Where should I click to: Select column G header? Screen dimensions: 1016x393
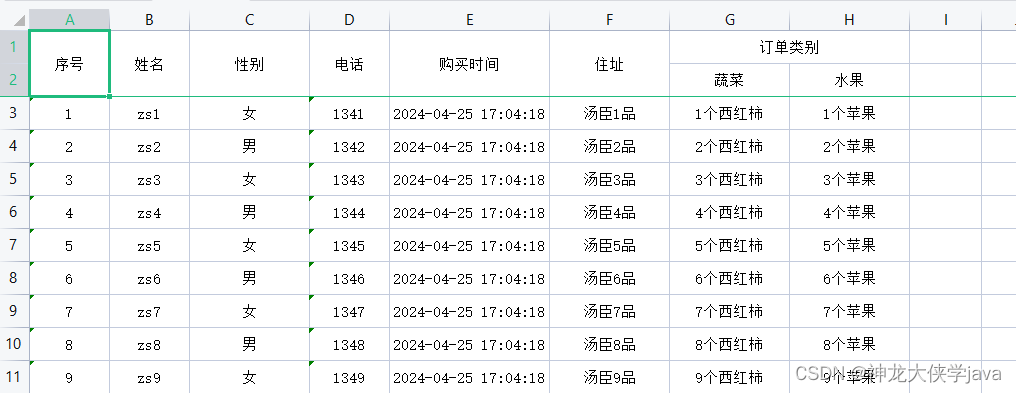pyautogui.click(x=730, y=20)
